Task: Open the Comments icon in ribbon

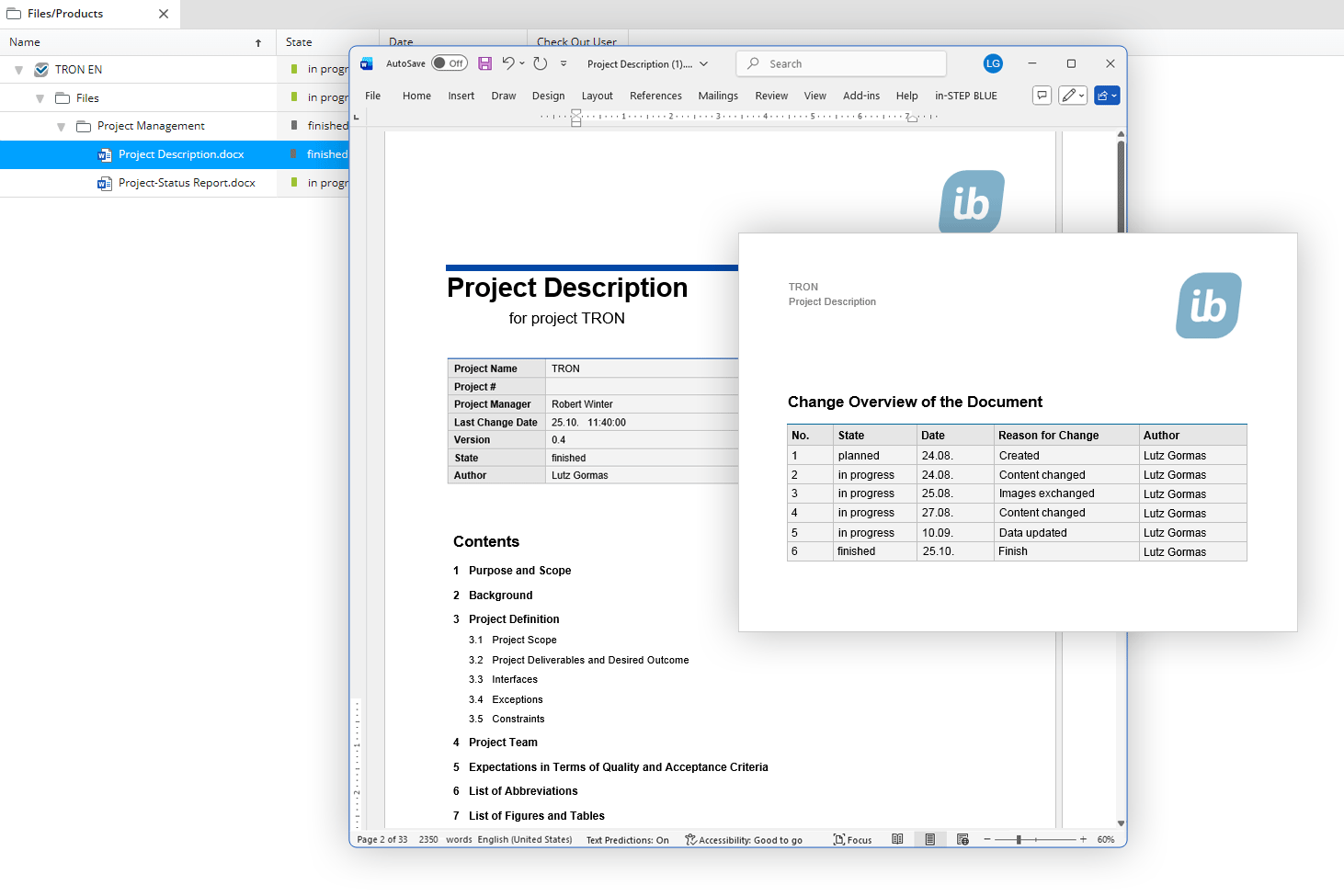Action: tap(1042, 96)
